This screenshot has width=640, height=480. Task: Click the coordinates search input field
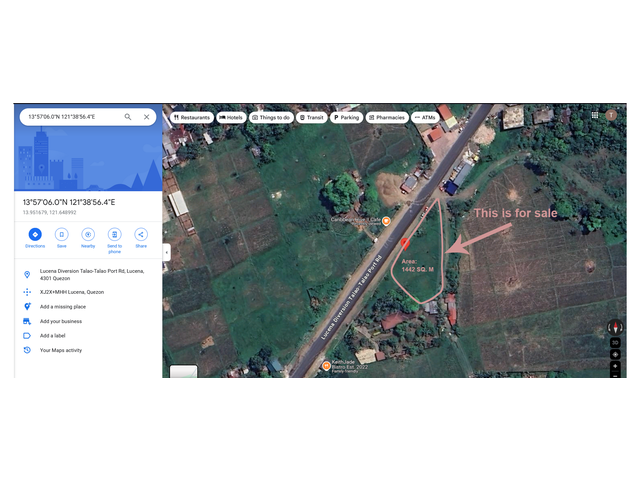tap(72, 117)
